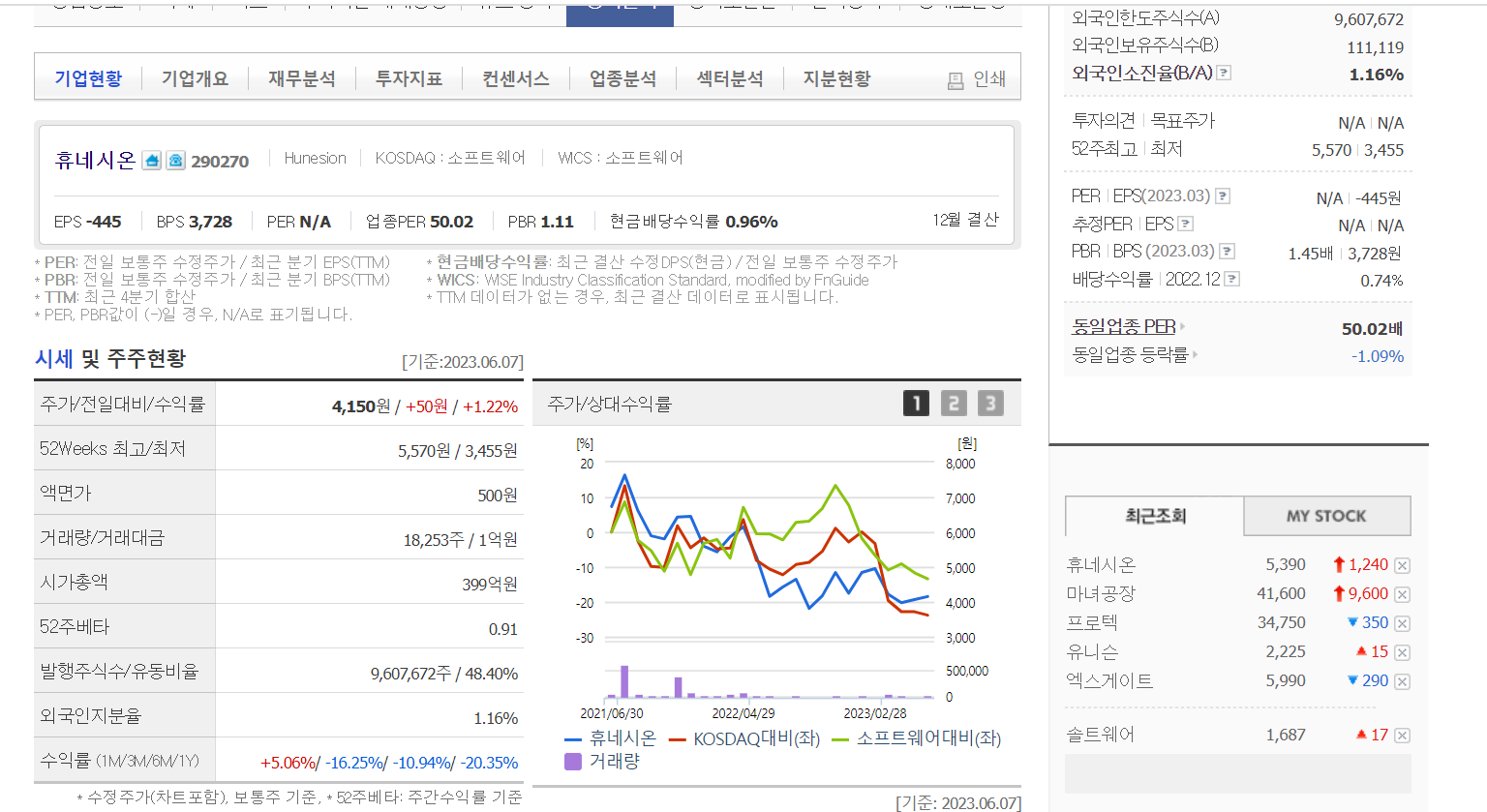Screen dimensions: 1487x812
Task: Open help icon next to 배당수익률 2022.12
Action: pyautogui.click(x=1231, y=280)
